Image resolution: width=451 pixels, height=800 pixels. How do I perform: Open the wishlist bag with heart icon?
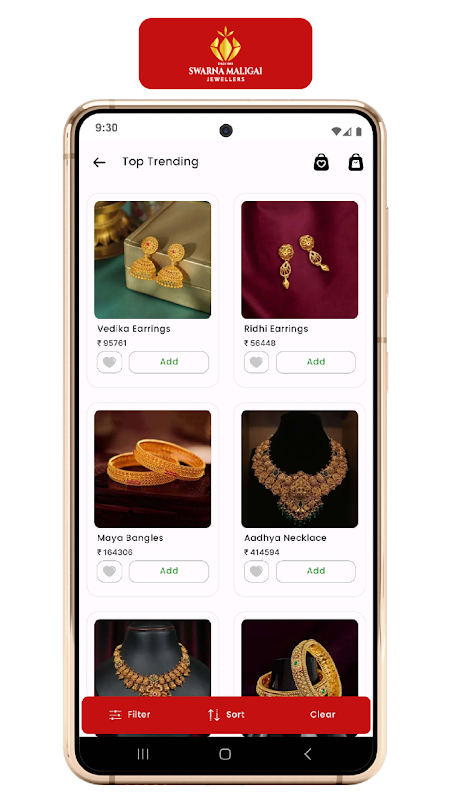click(321, 162)
